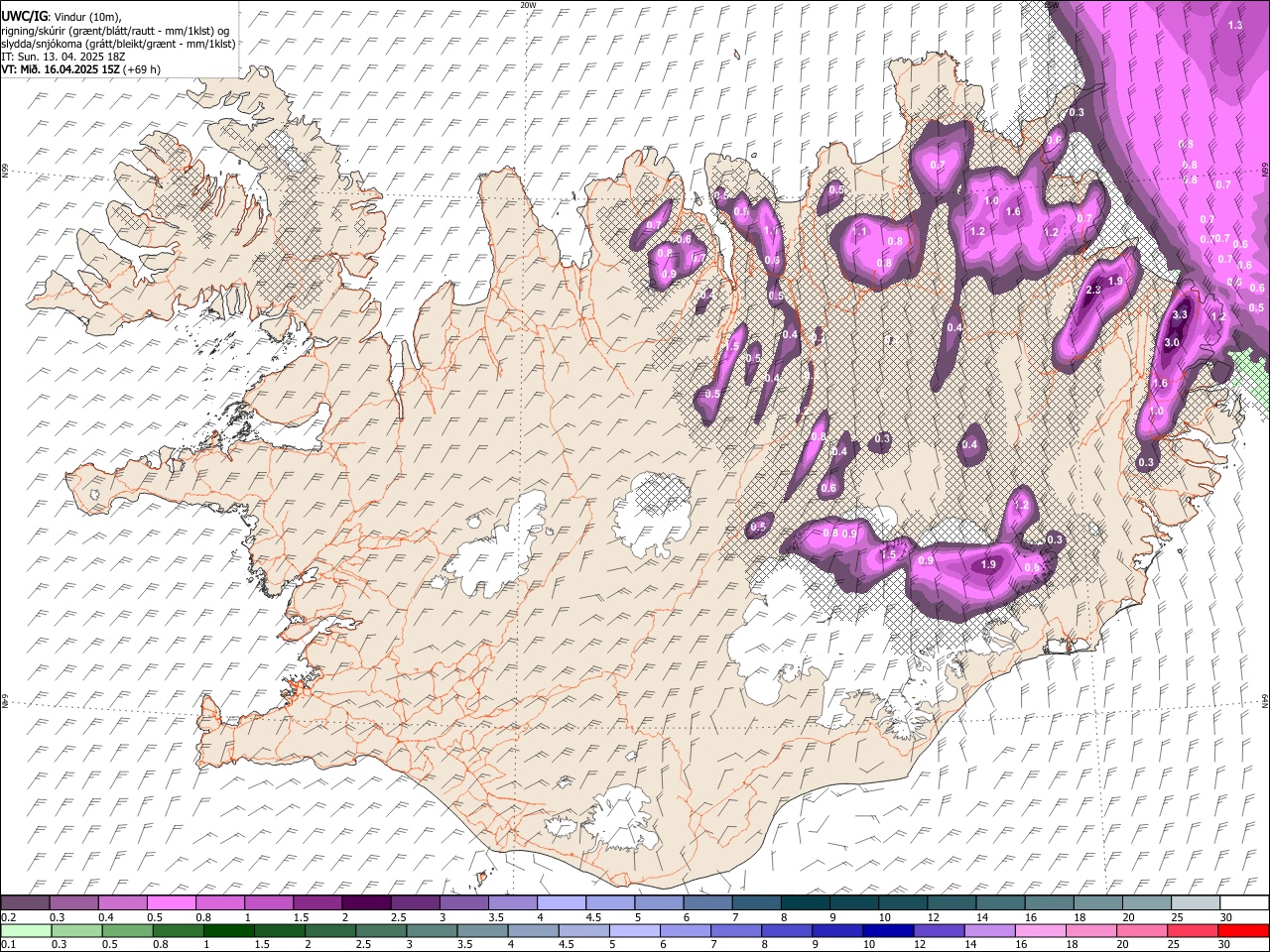Click the '1.3' value in the top-right snow band
1270x952 pixels.
(x=1235, y=25)
